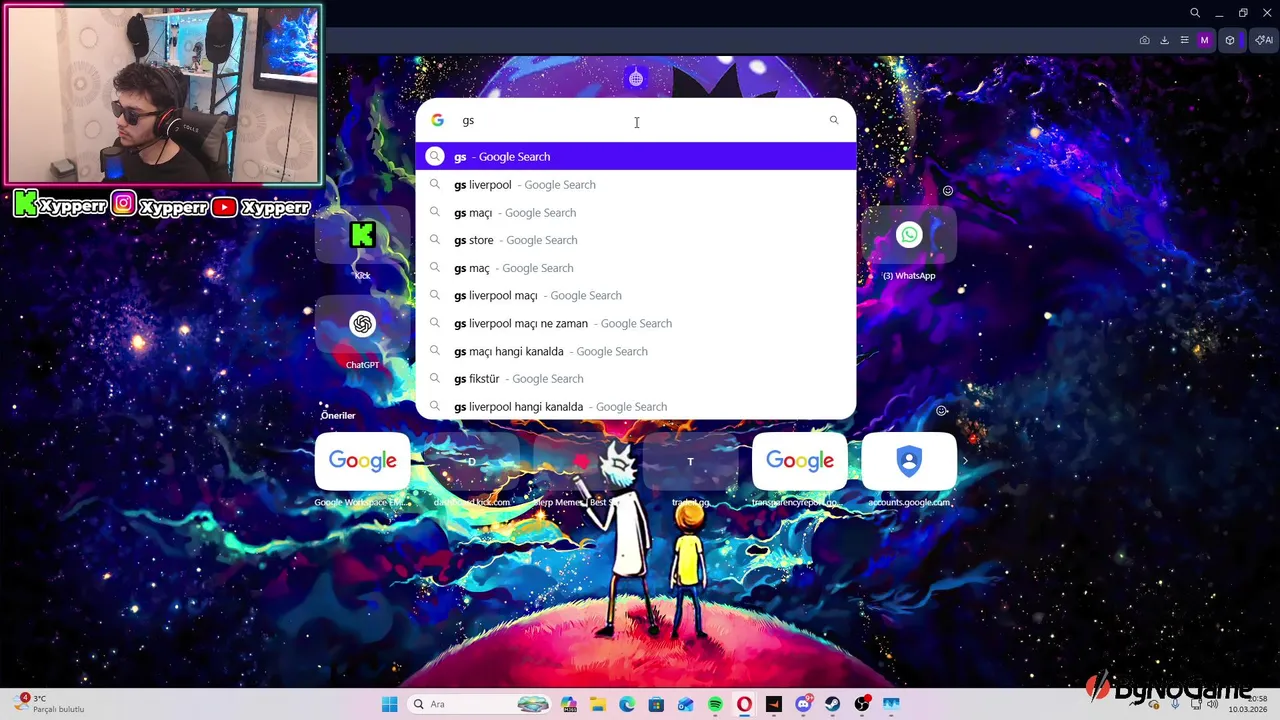Take a snapshot with the camera icon
The image size is (1280, 720).
tap(1144, 40)
